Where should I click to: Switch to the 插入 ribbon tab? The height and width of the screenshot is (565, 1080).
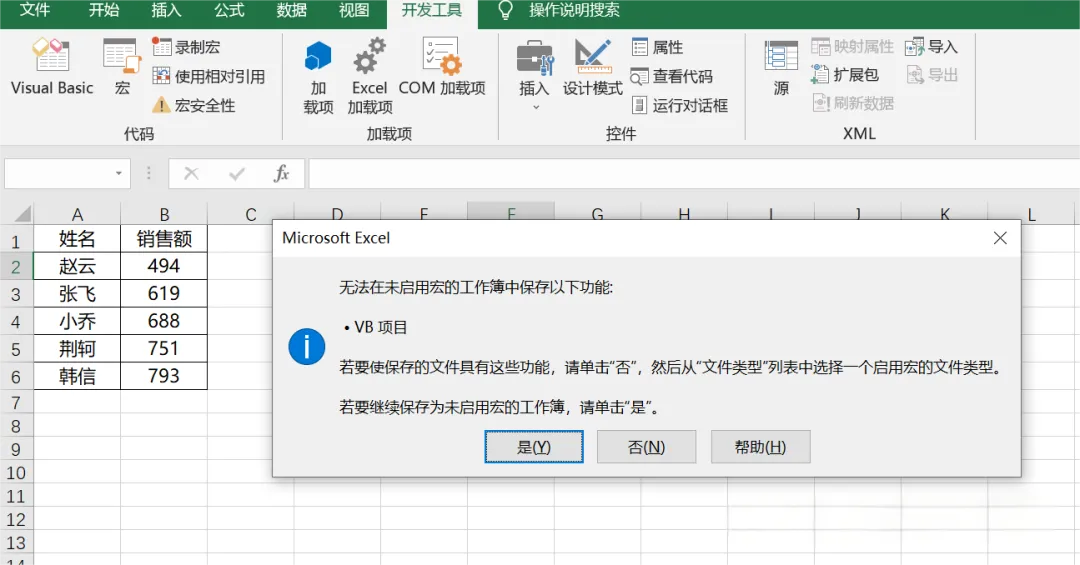[x=166, y=10]
